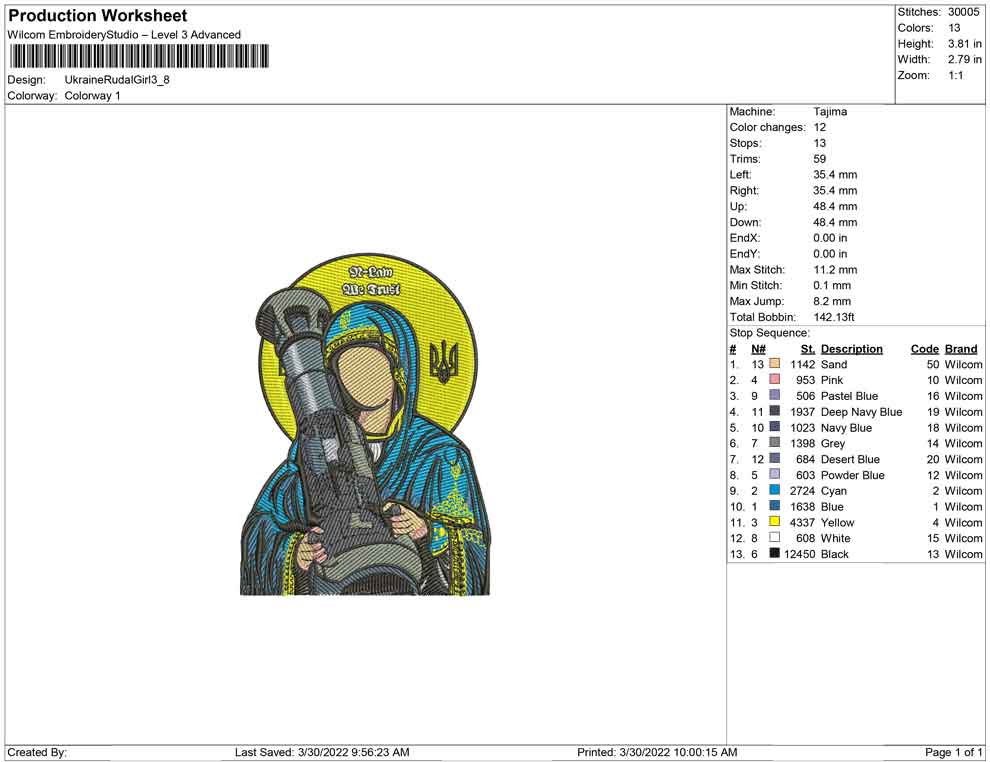The height and width of the screenshot is (762, 990).
Task: Click the Printed timestamp in footer
Action: (657, 752)
